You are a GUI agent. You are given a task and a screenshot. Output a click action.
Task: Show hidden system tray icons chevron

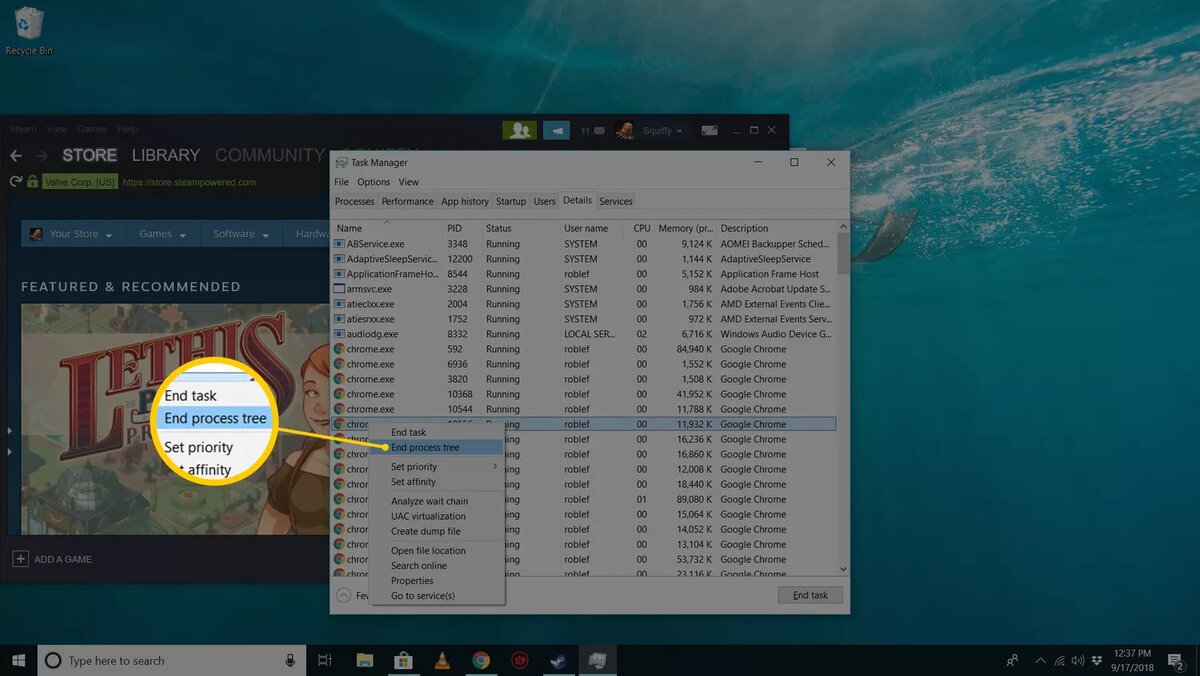pyautogui.click(x=1038, y=660)
